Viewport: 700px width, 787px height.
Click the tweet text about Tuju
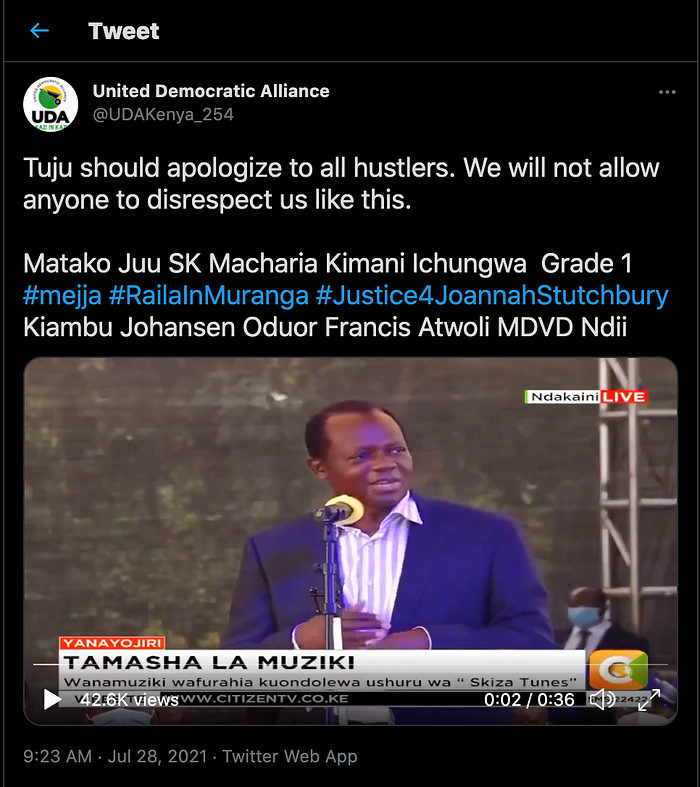tap(341, 183)
